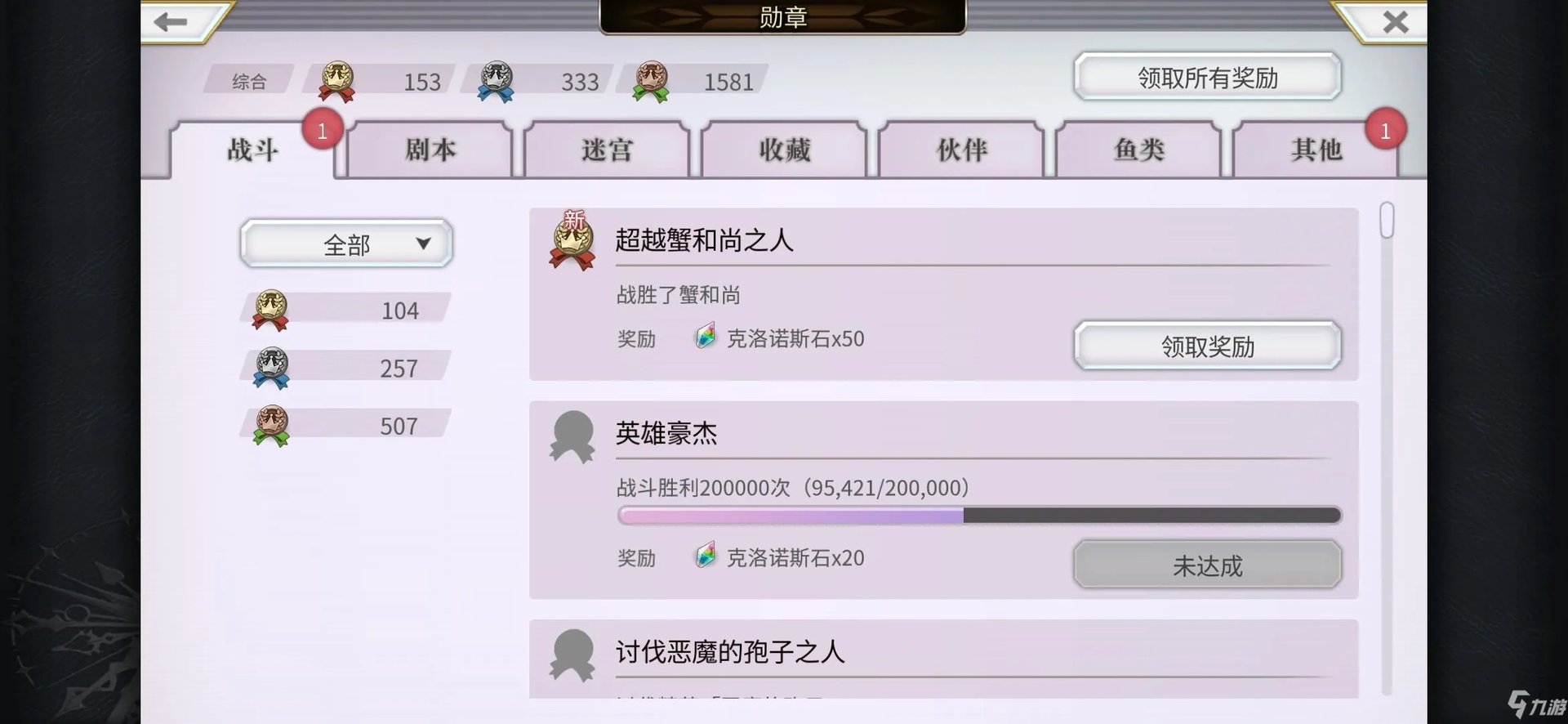The height and width of the screenshot is (724, 1568).
Task: Claim reward with 领取奖励 button
Action: [x=1207, y=346]
